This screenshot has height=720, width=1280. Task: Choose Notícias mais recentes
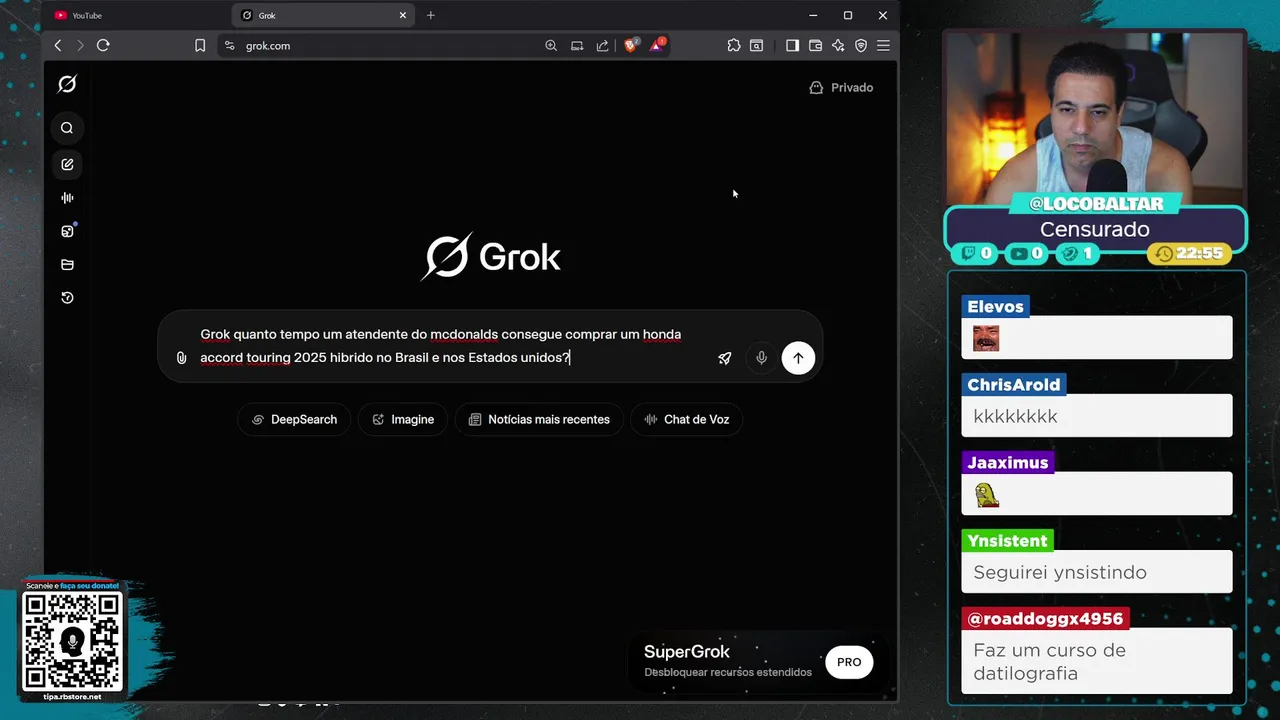click(539, 420)
